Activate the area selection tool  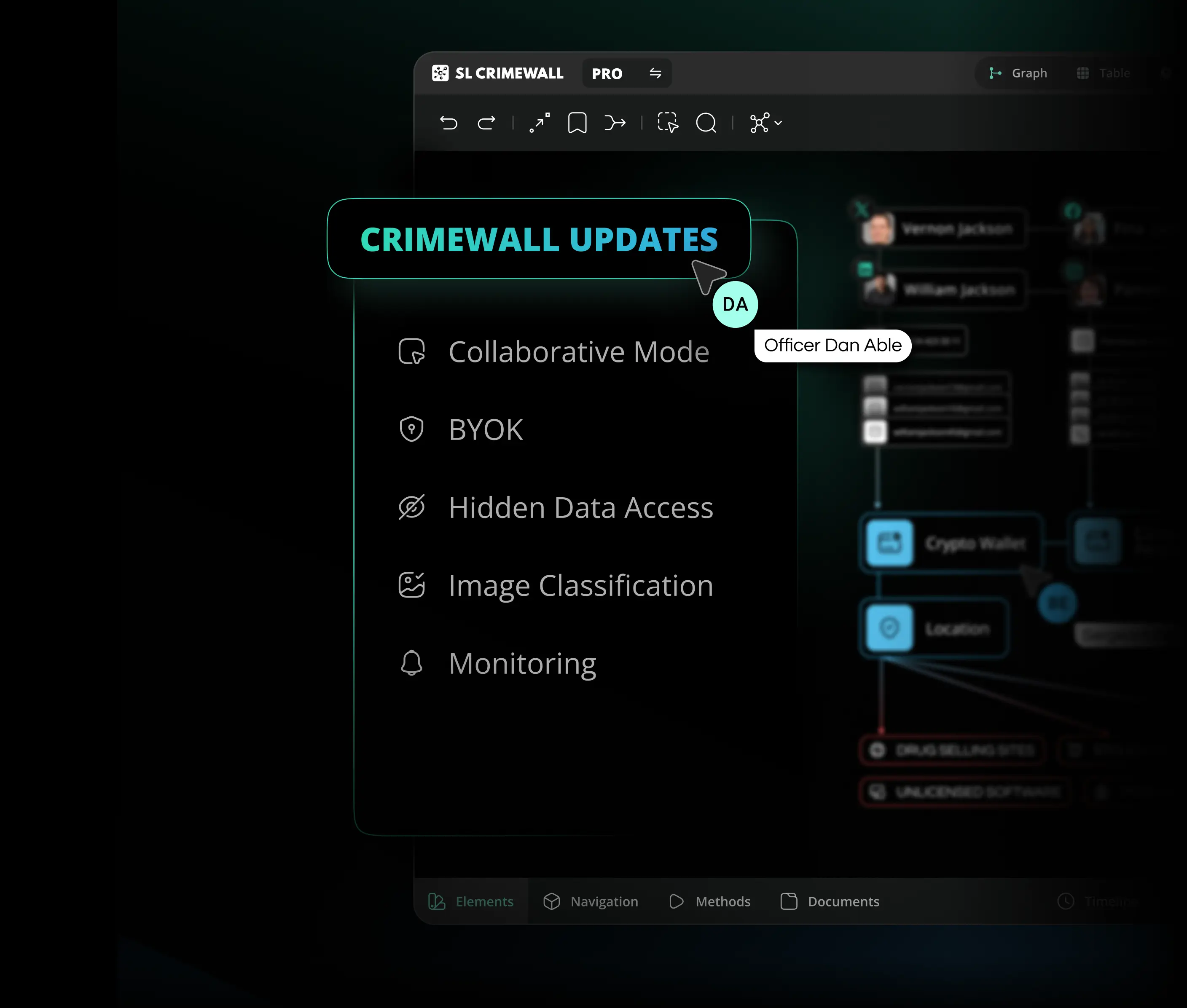[x=668, y=123]
